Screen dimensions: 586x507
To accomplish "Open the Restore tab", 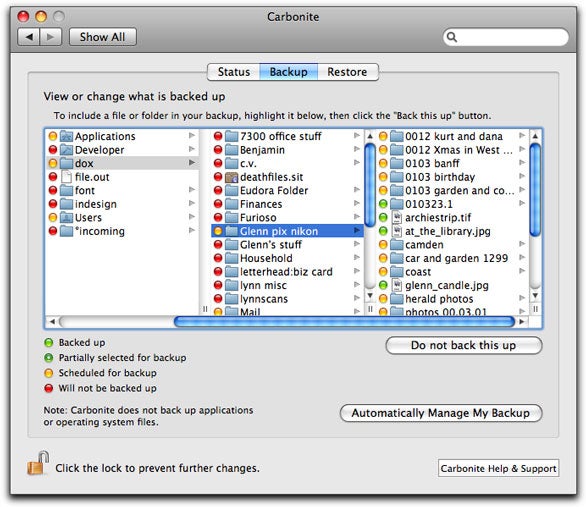I will point(348,72).
